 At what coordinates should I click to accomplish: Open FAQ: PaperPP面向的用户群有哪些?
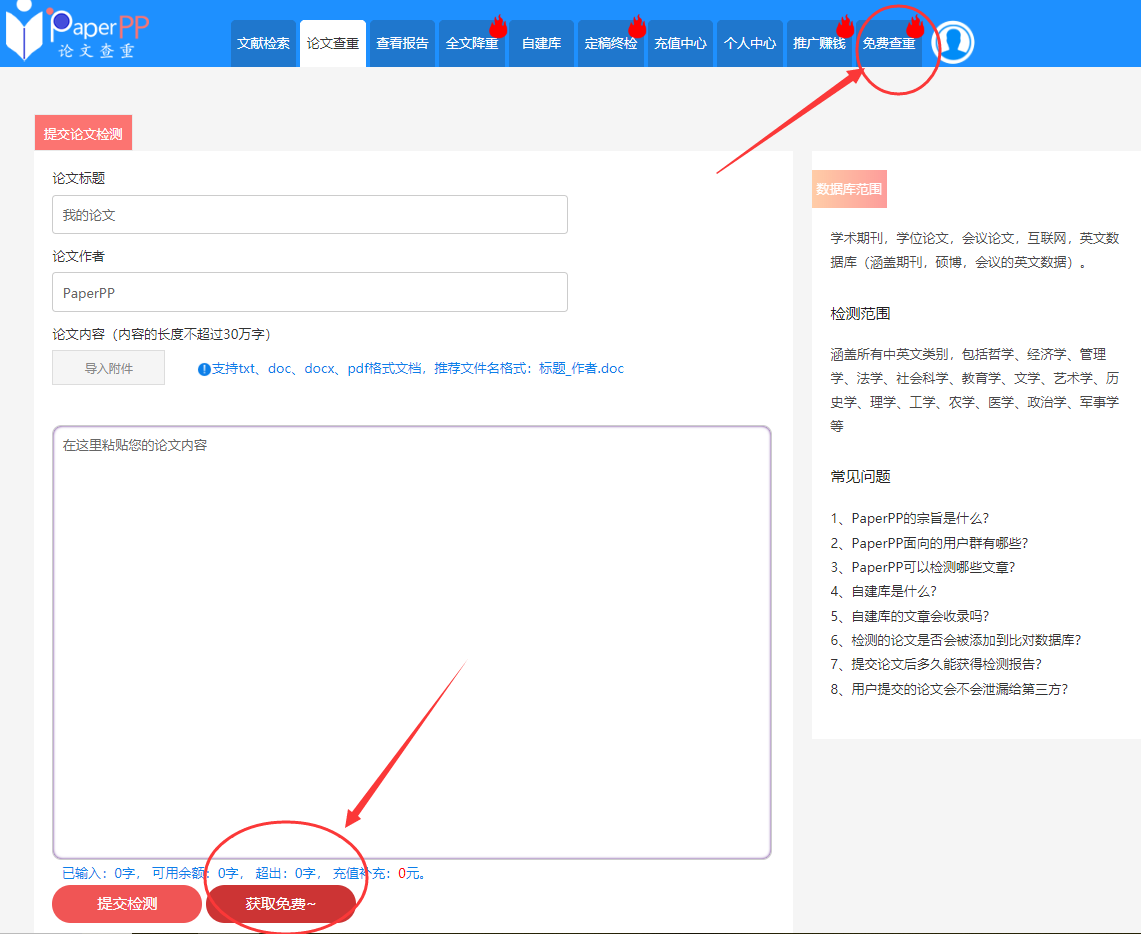pos(929,543)
